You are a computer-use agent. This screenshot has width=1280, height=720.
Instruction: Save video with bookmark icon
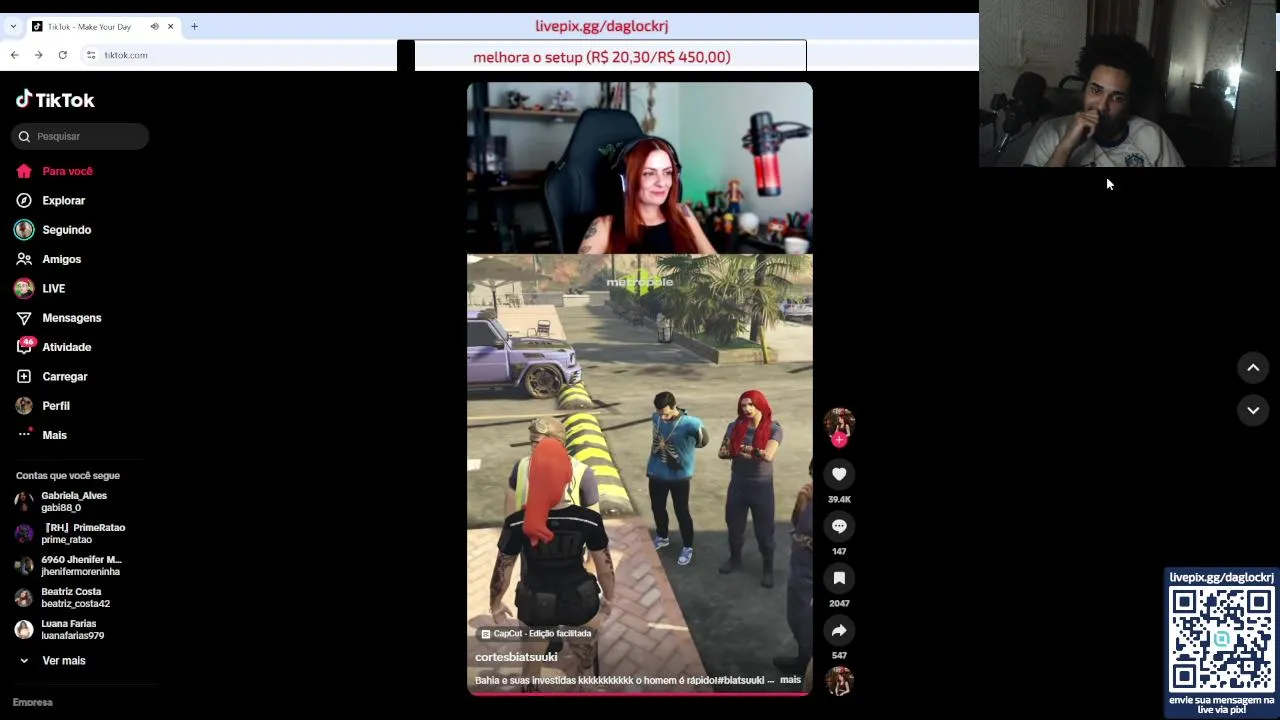[x=839, y=578]
